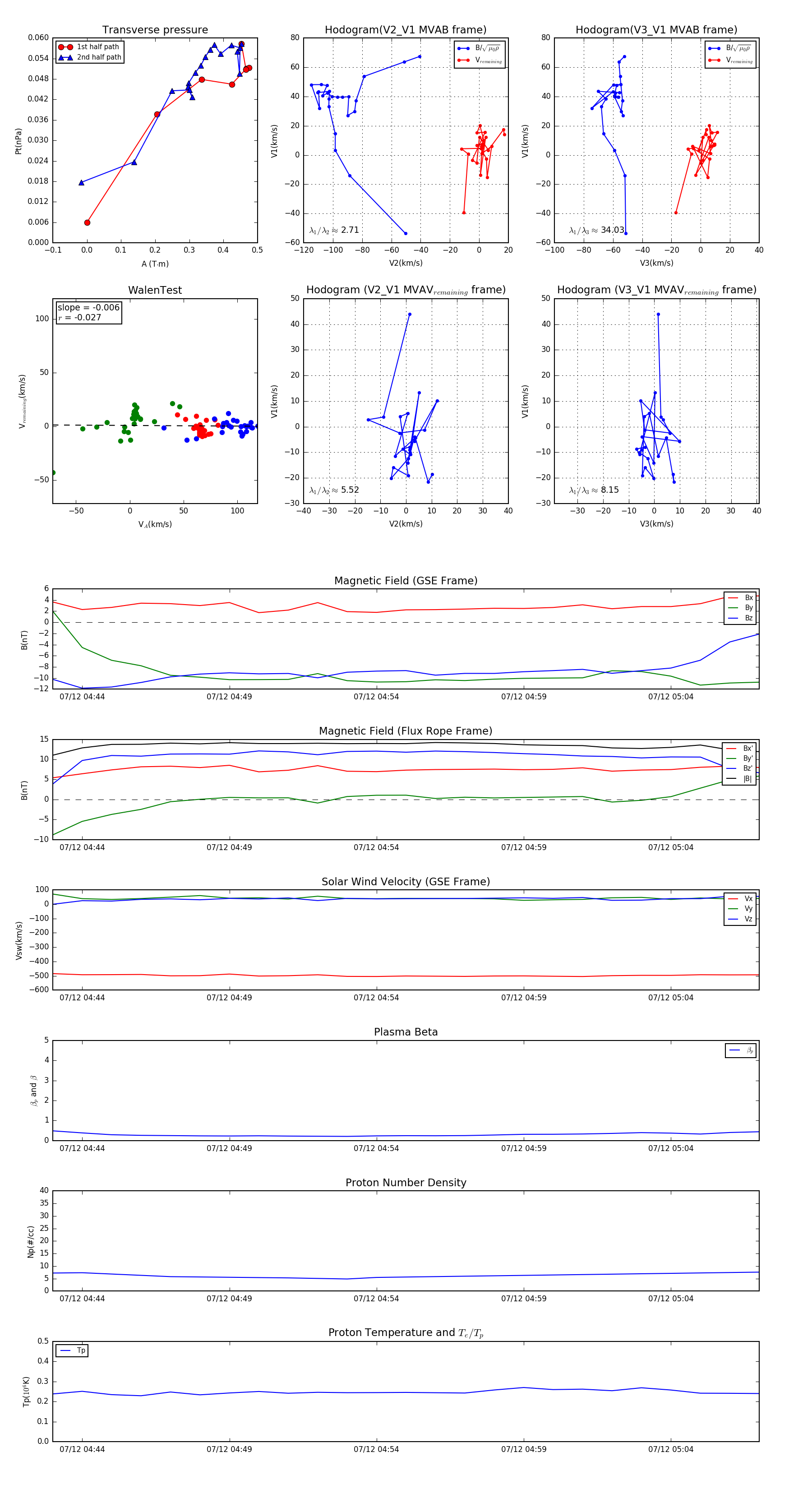Click the 'Np(#/cc)' y-axis label
812x1489 pixels.
[31, 1241]
